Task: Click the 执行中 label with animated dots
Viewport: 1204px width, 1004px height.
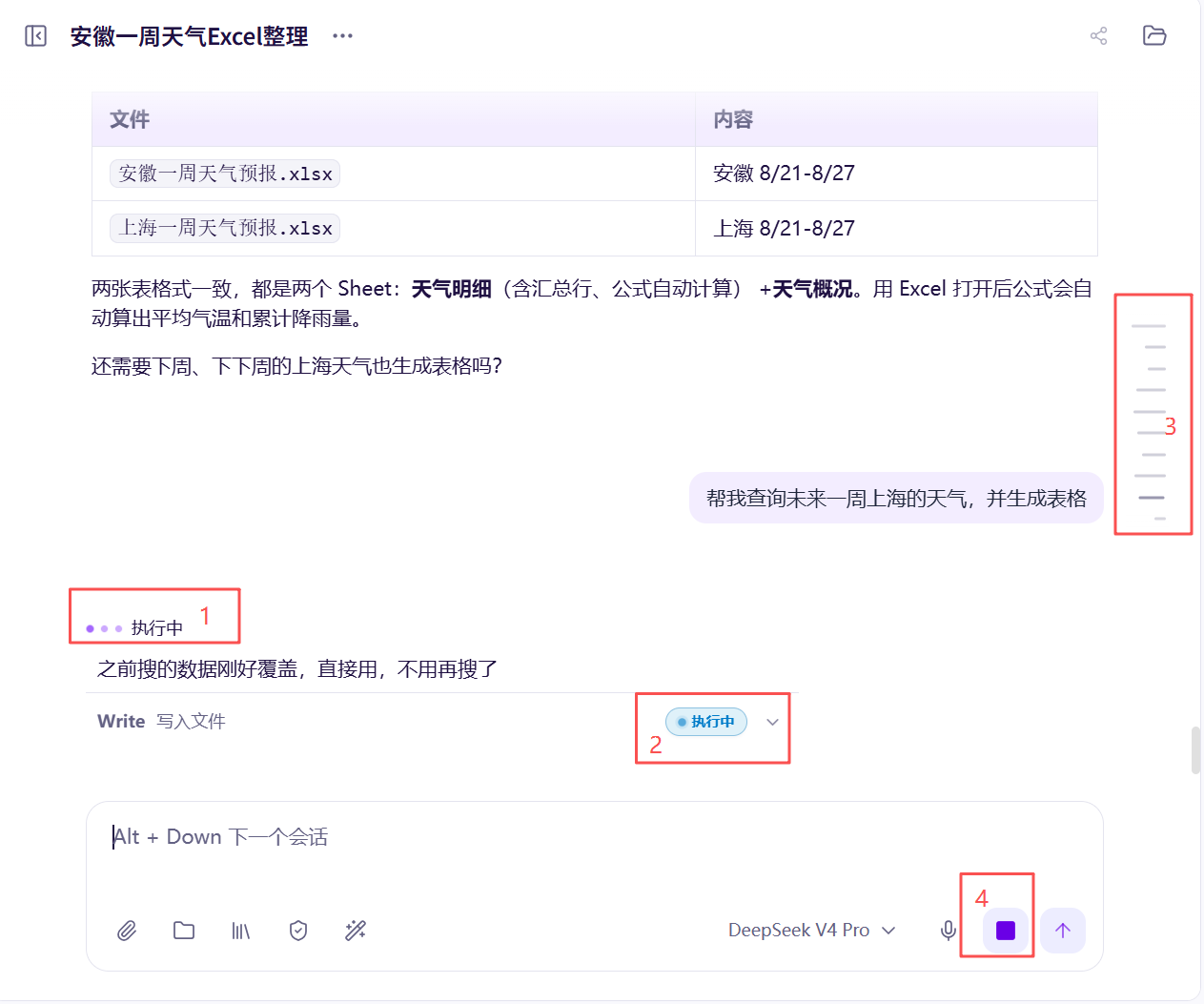Action: (x=134, y=628)
